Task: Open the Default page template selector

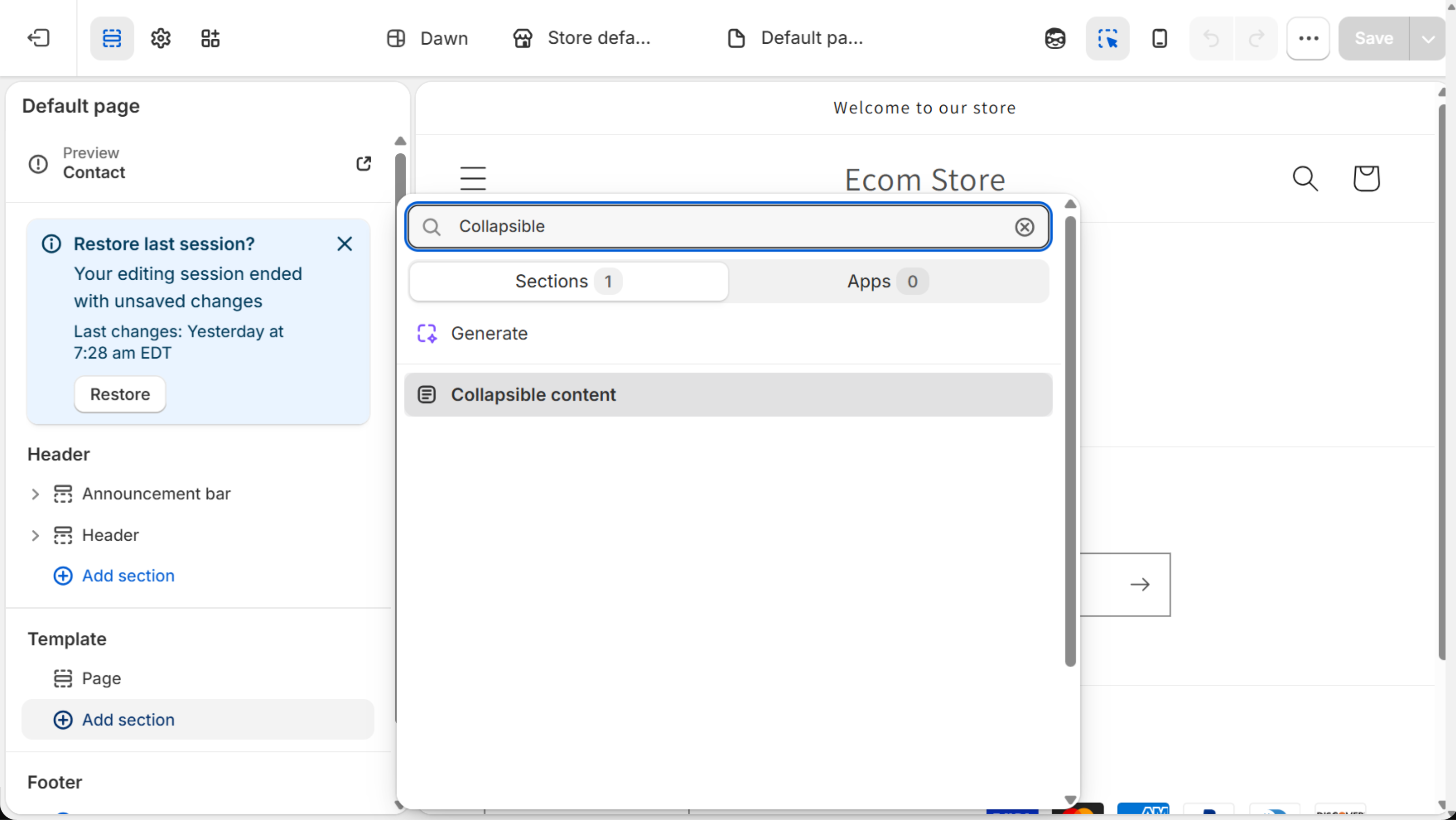Action: coord(795,38)
